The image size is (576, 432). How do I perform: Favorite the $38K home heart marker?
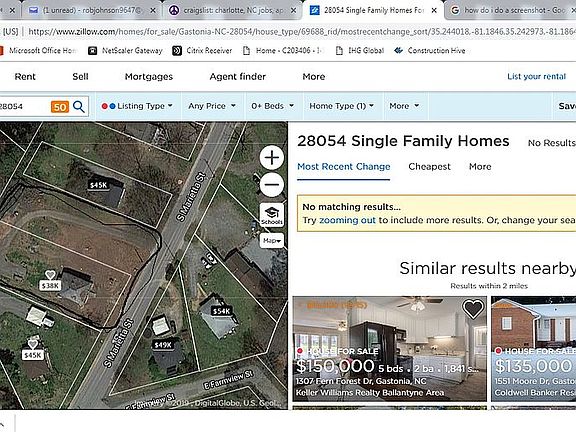[50, 275]
